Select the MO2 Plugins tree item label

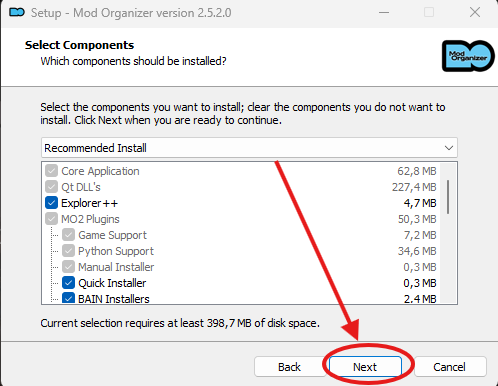90,219
